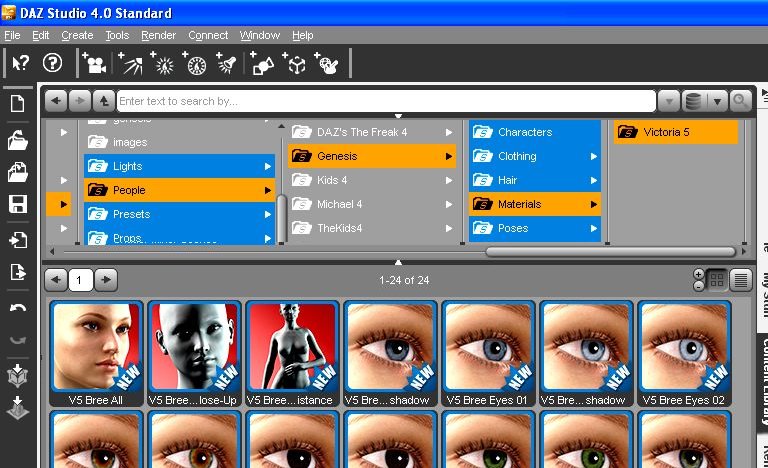Increase the thumbnail size with plus button
This screenshot has height=468, width=768.
pos(699,274)
